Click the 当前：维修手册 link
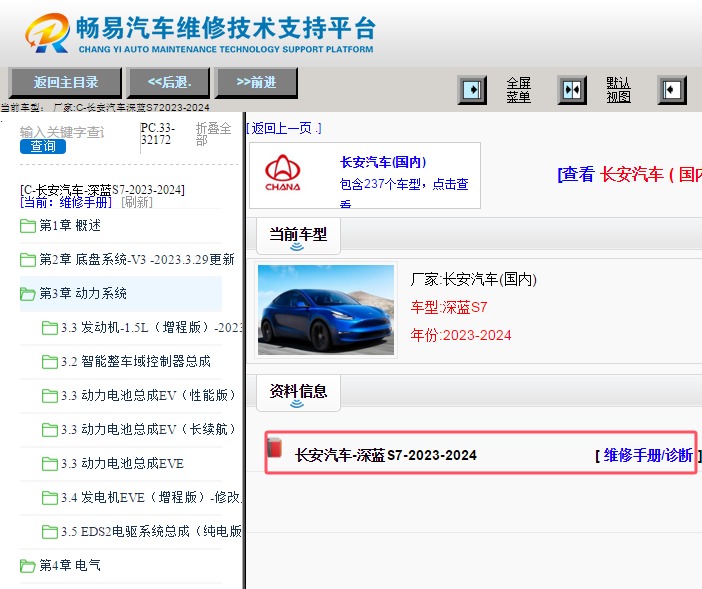This screenshot has height=589, width=702. [66, 202]
